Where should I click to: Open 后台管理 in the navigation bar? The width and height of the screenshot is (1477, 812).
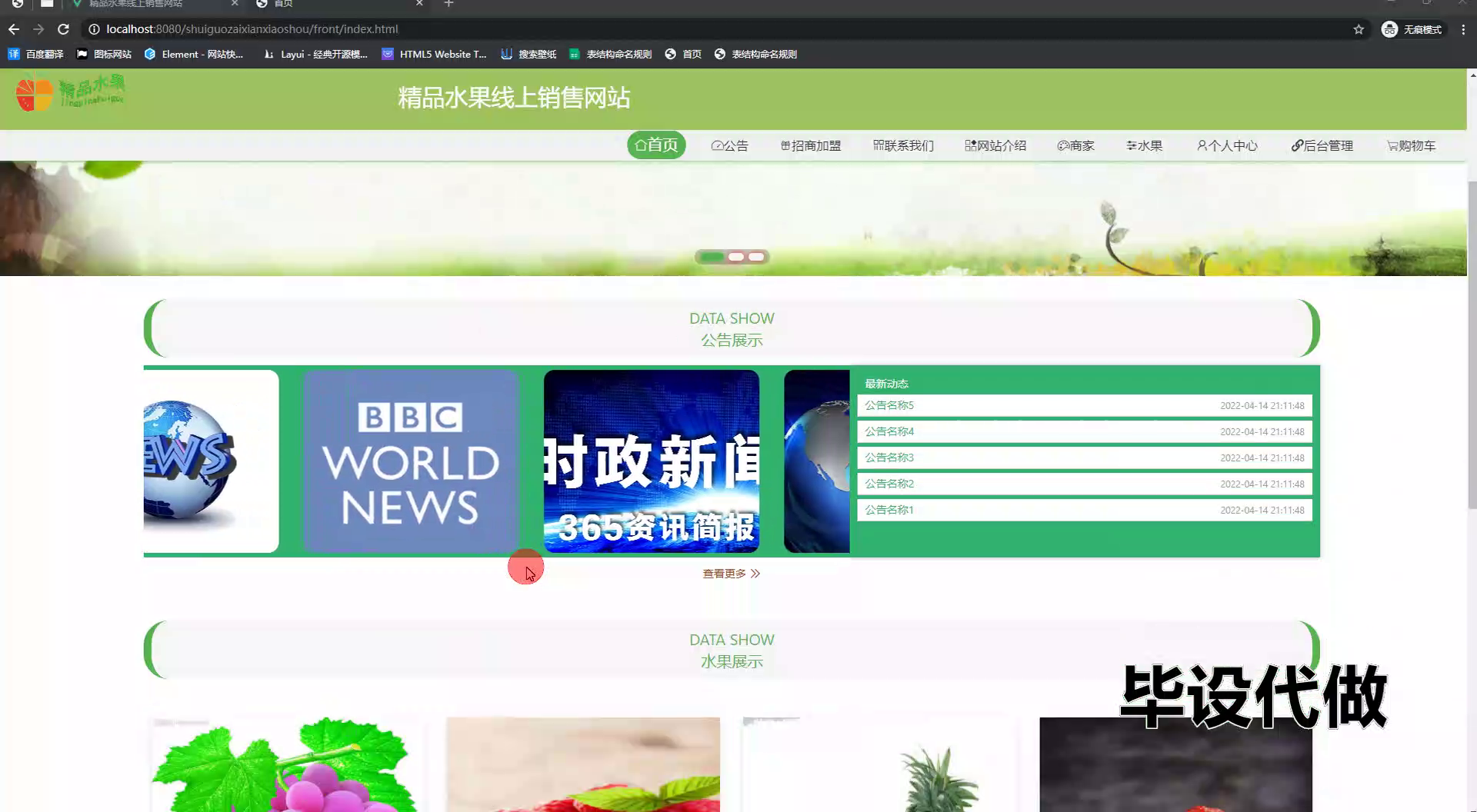coord(1322,145)
